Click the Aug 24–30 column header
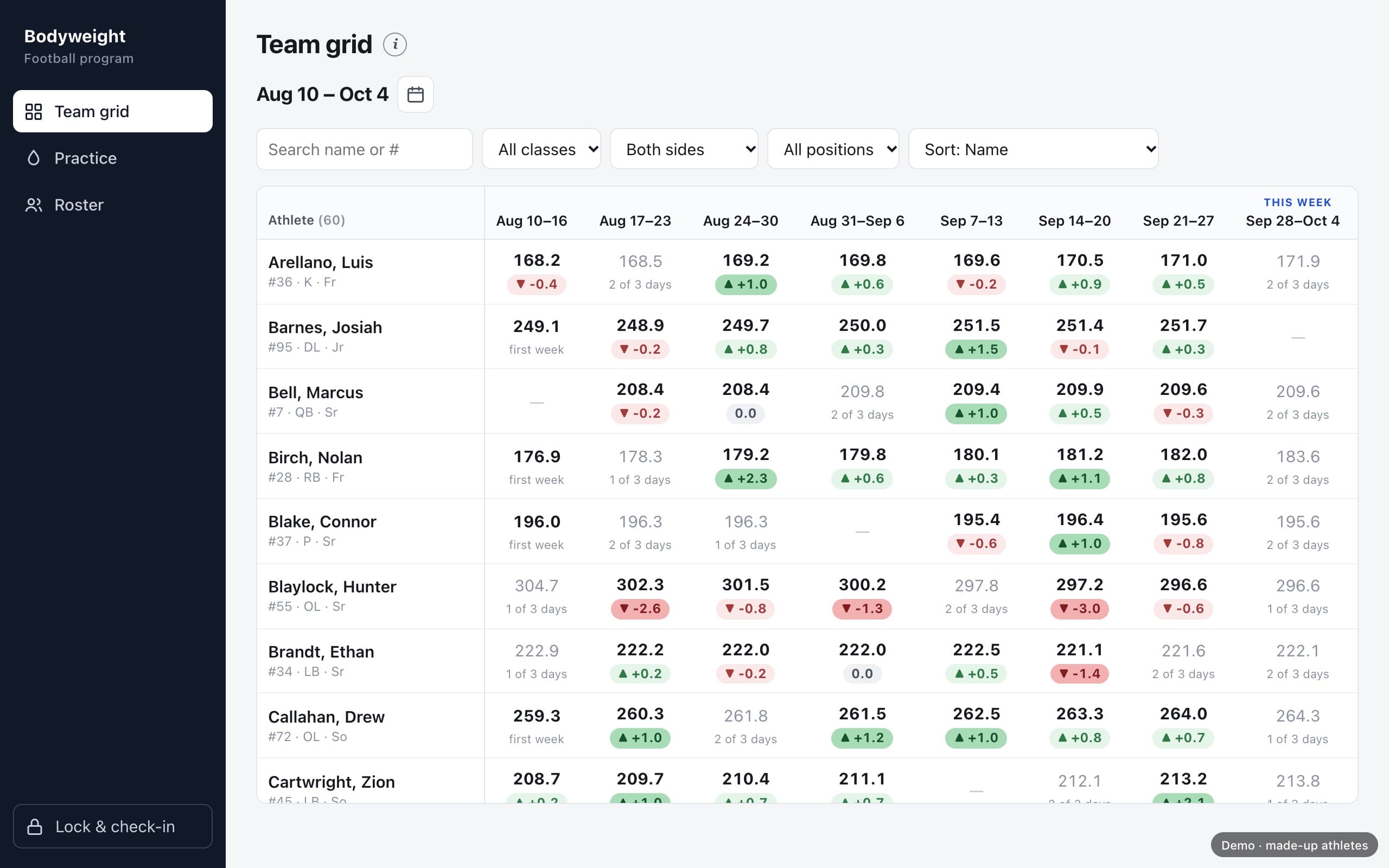This screenshot has height=868, width=1389. coord(741,221)
